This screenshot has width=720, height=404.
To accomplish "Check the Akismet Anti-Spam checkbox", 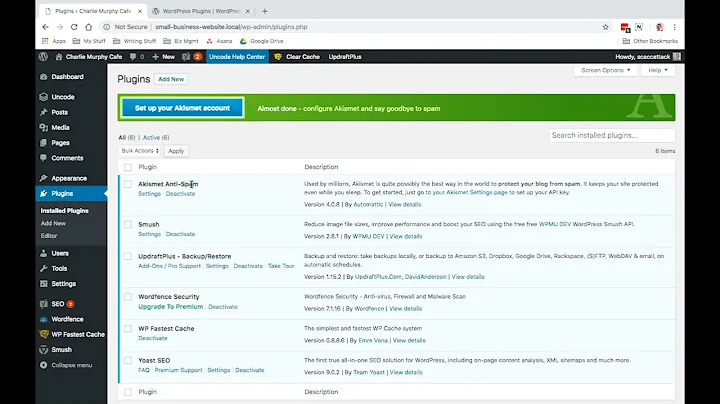I will (128, 184).
